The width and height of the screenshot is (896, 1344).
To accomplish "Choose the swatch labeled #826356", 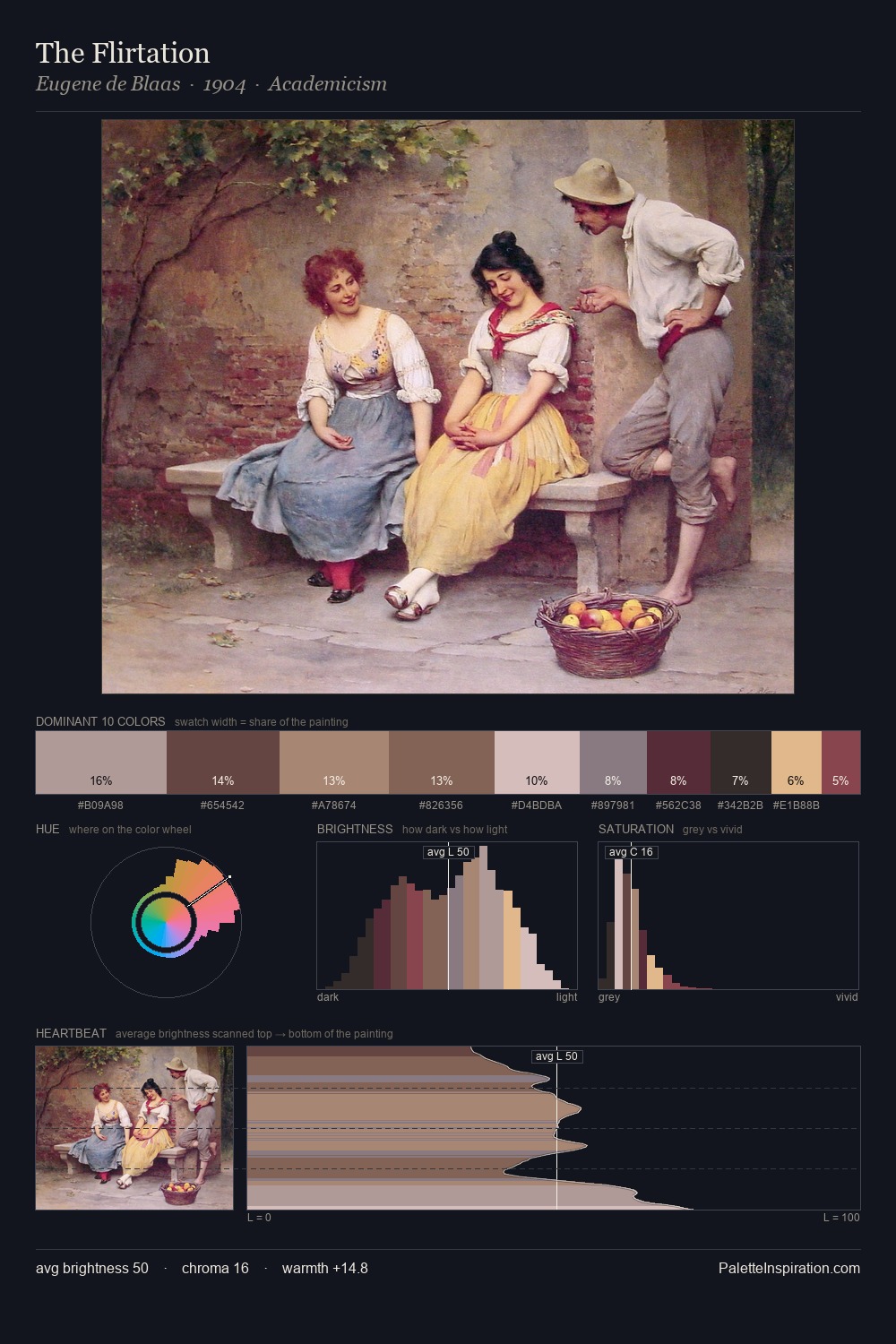I will (x=442, y=762).
